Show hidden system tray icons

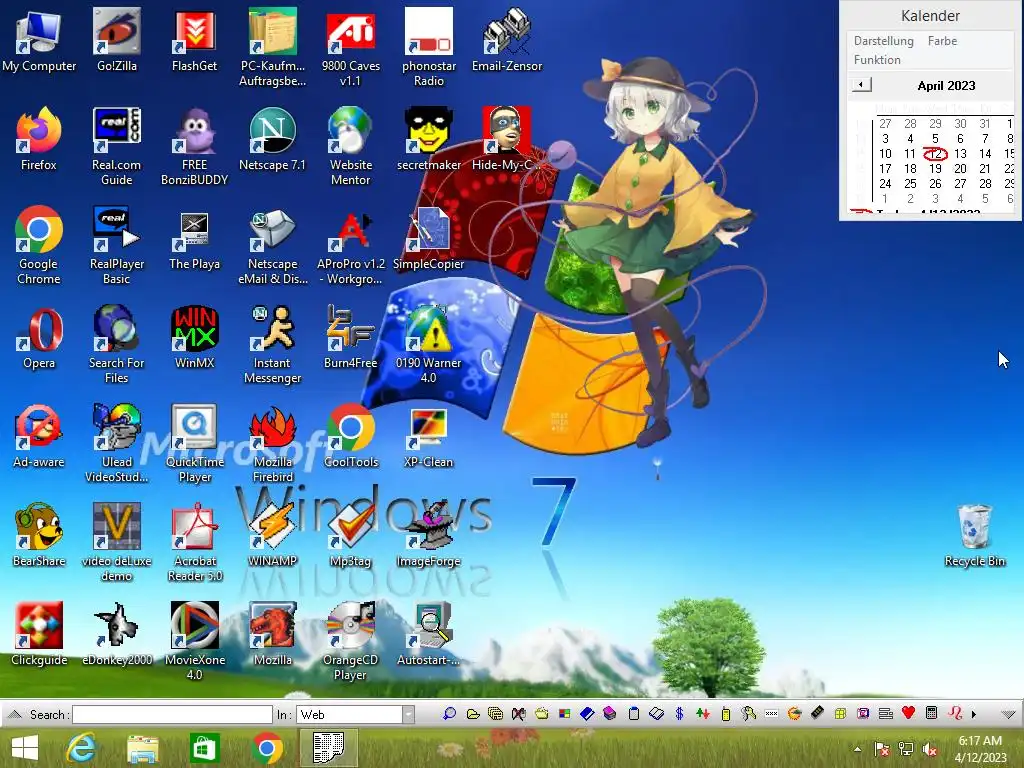pyautogui.click(x=857, y=749)
